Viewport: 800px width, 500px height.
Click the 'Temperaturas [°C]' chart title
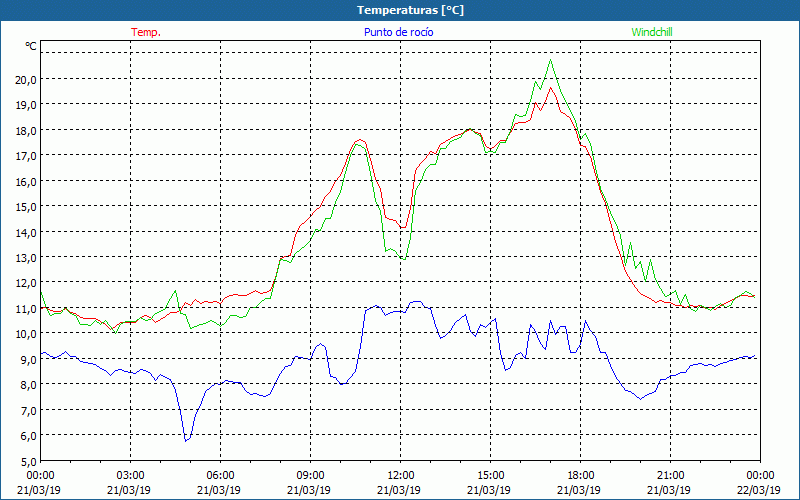tap(410, 10)
